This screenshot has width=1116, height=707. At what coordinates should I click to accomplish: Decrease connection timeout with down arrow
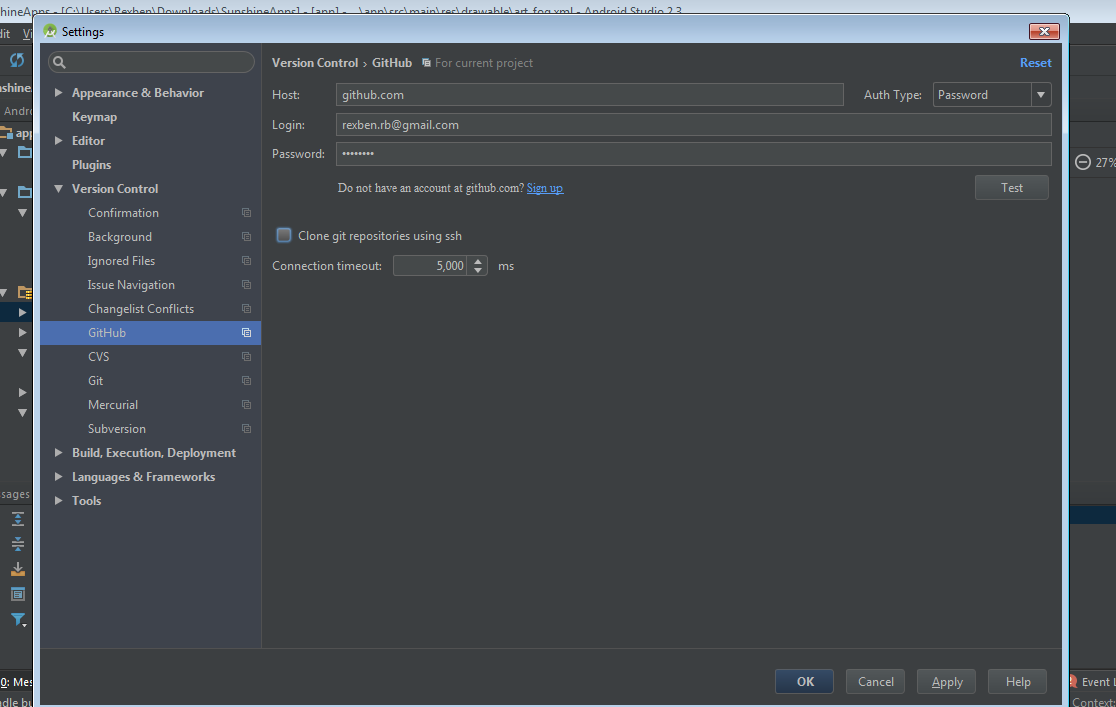[x=478, y=271]
